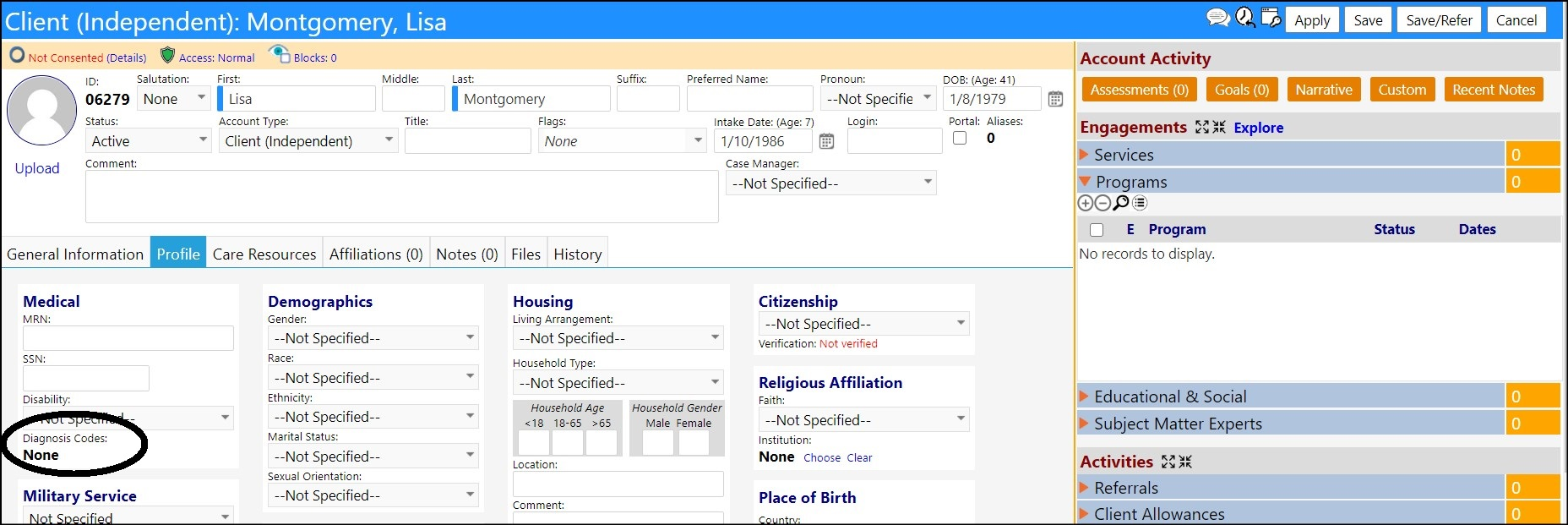1568x525 pixels.
Task: Open the Race dropdown
Action: (373, 377)
